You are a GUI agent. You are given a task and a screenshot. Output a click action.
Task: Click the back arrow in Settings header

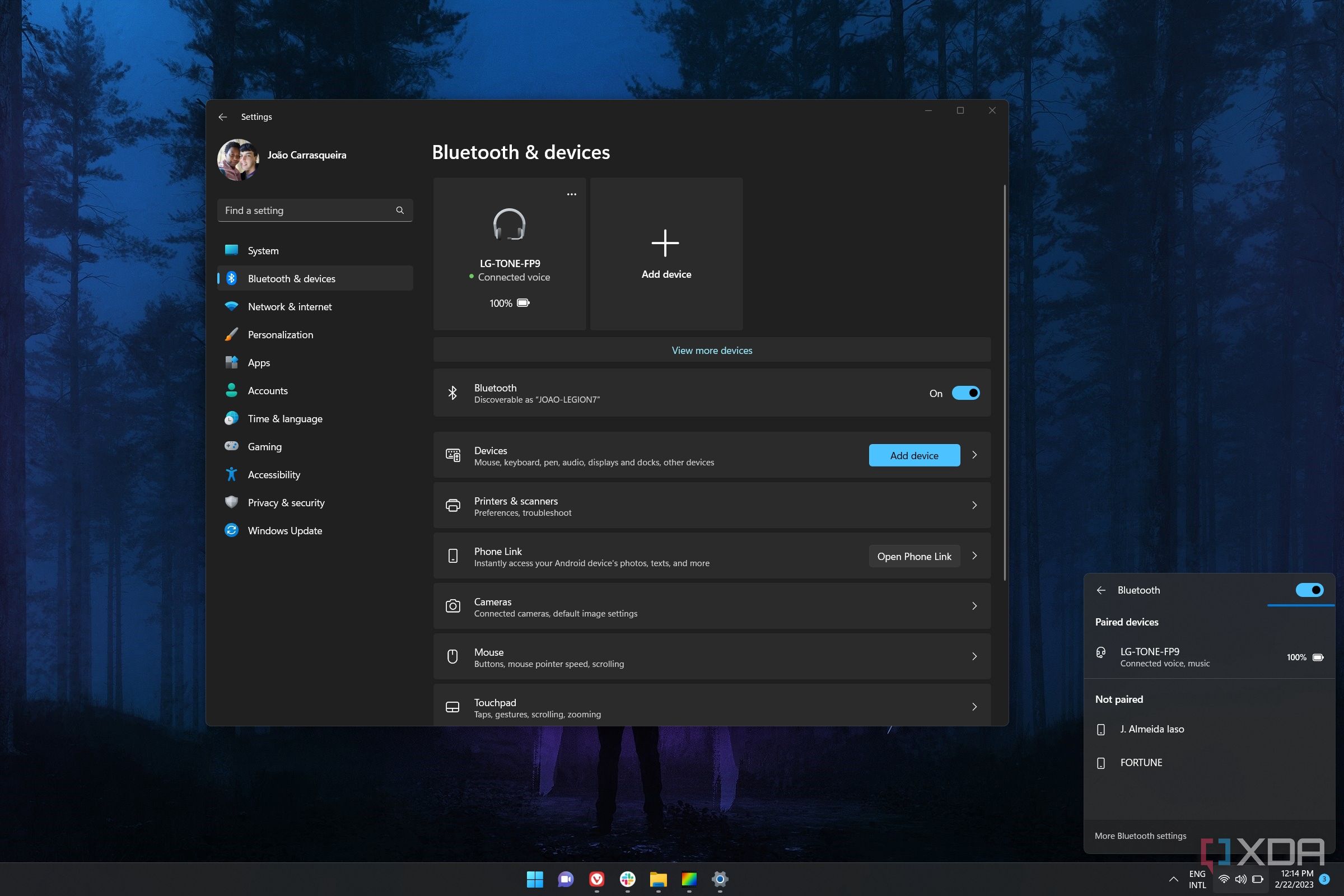click(x=223, y=116)
